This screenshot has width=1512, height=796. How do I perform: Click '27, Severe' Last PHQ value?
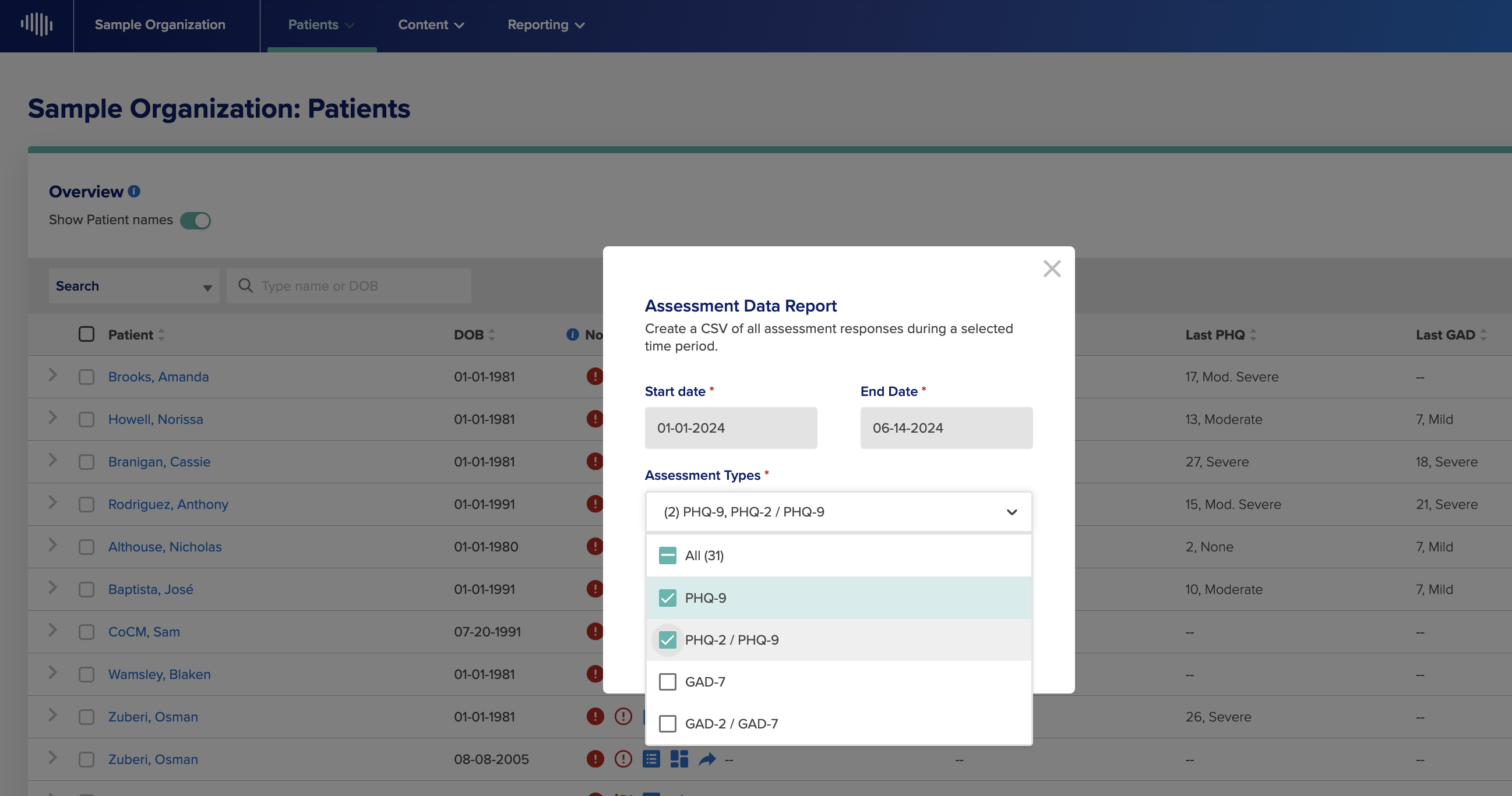click(1217, 462)
